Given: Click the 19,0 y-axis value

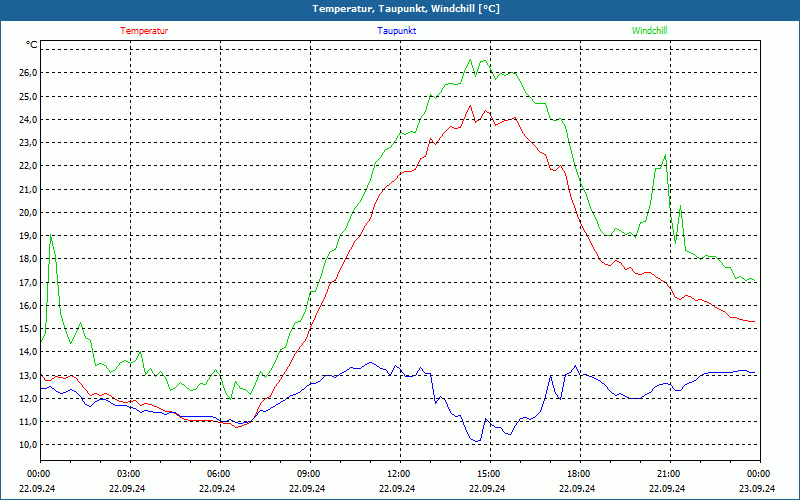Looking at the screenshot, I should pos(29,236).
